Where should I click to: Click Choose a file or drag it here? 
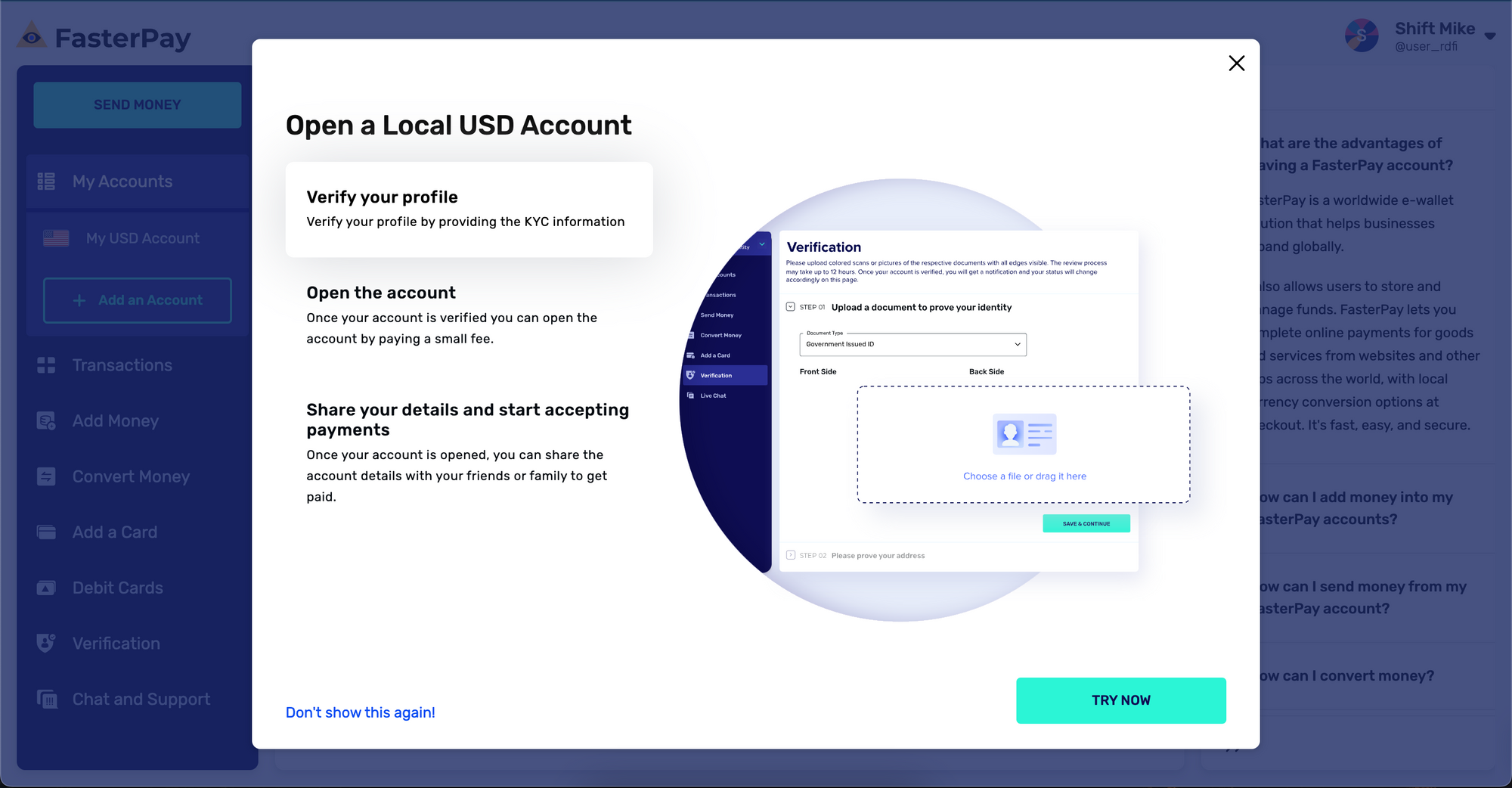point(1024,476)
